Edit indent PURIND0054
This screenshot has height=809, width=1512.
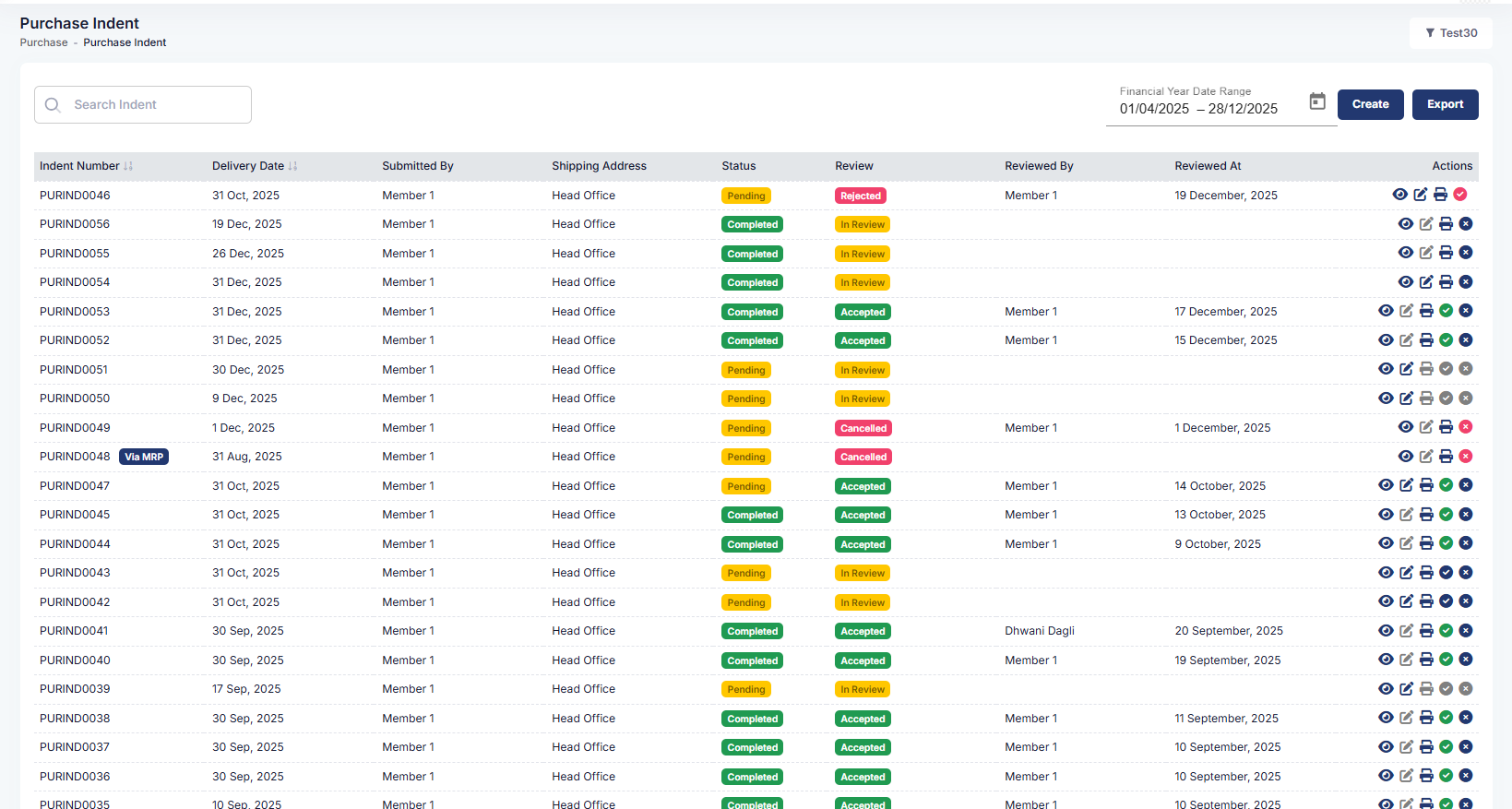coord(1426,282)
